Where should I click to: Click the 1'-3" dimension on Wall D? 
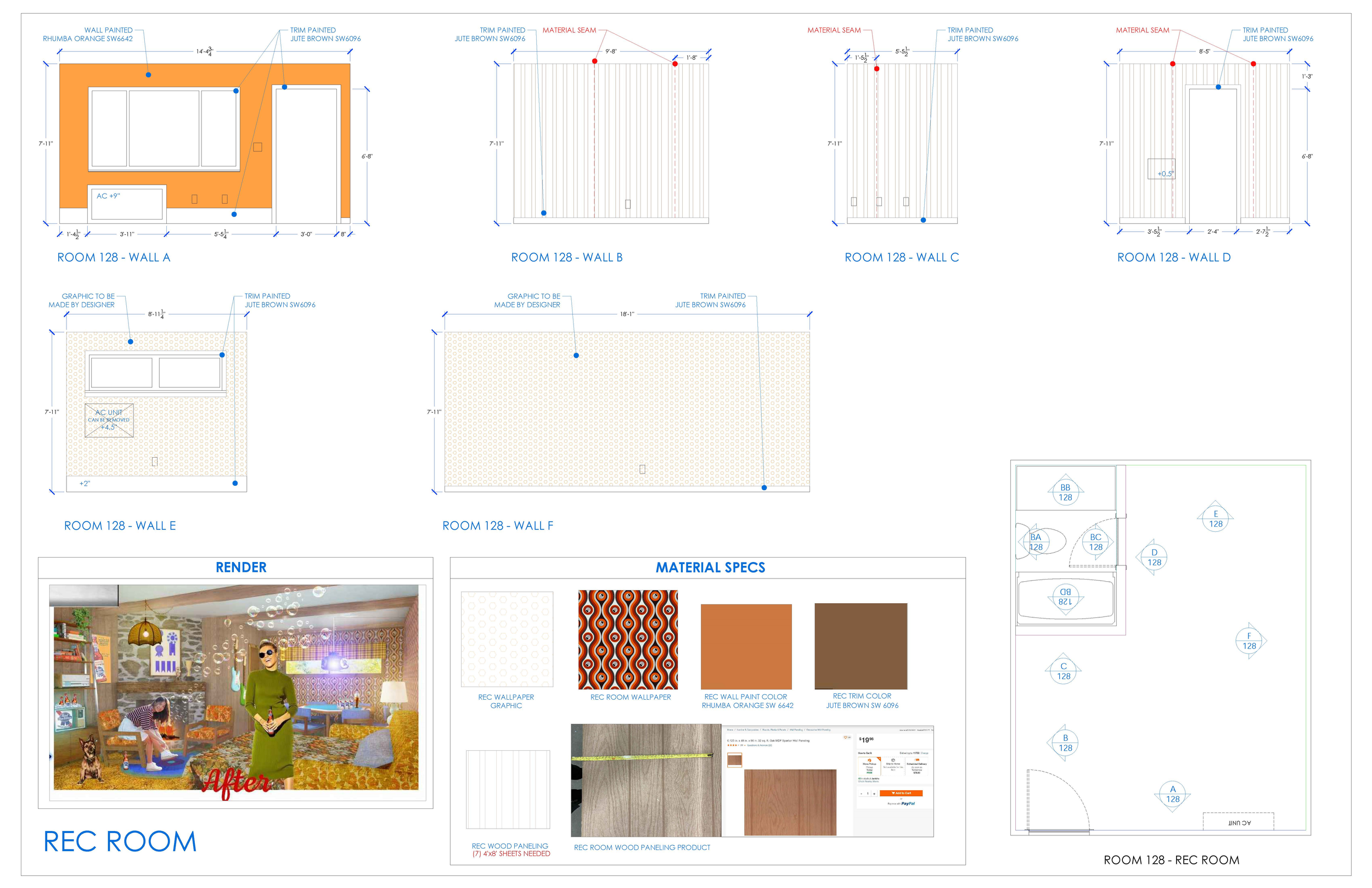point(1307,76)
